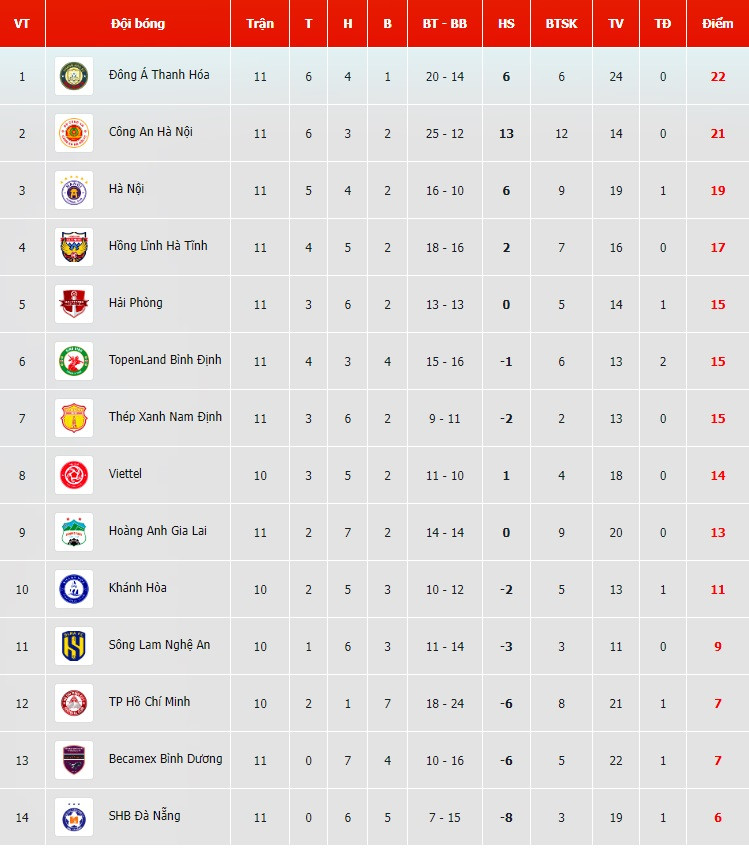Open the Becamex Bình Dương team link

point(165,759)
